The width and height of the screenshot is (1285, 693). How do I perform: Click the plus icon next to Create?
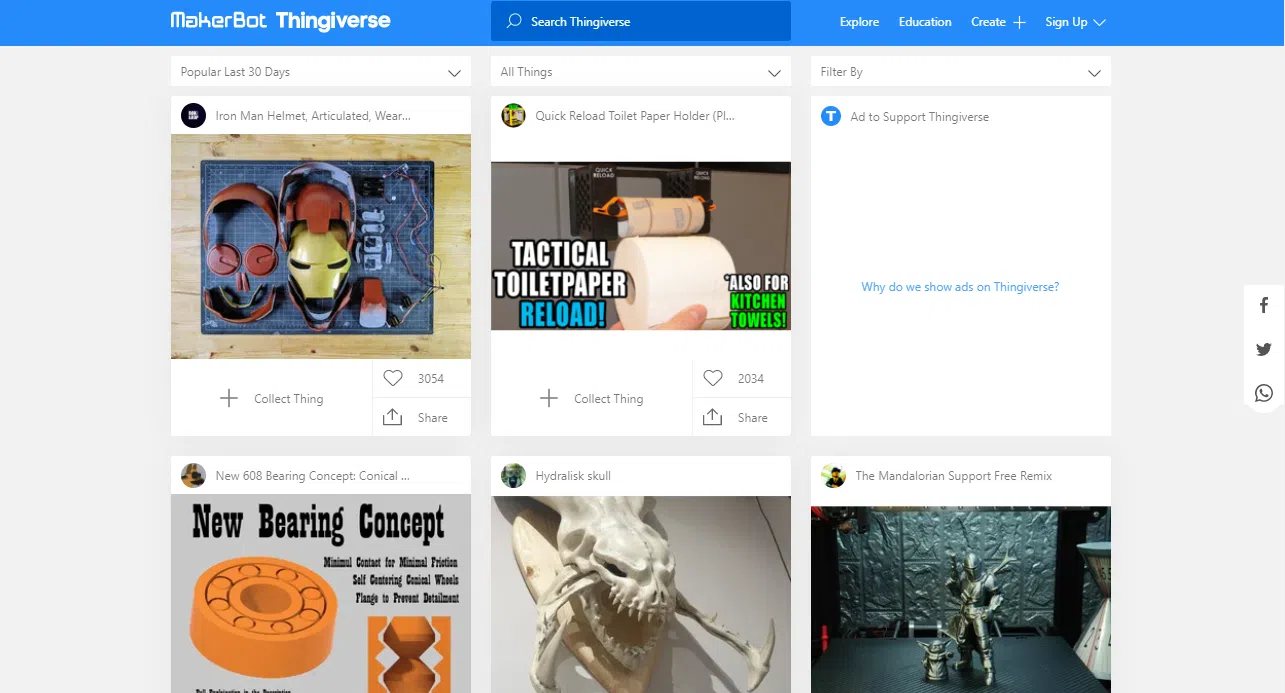coord(1018,21)
